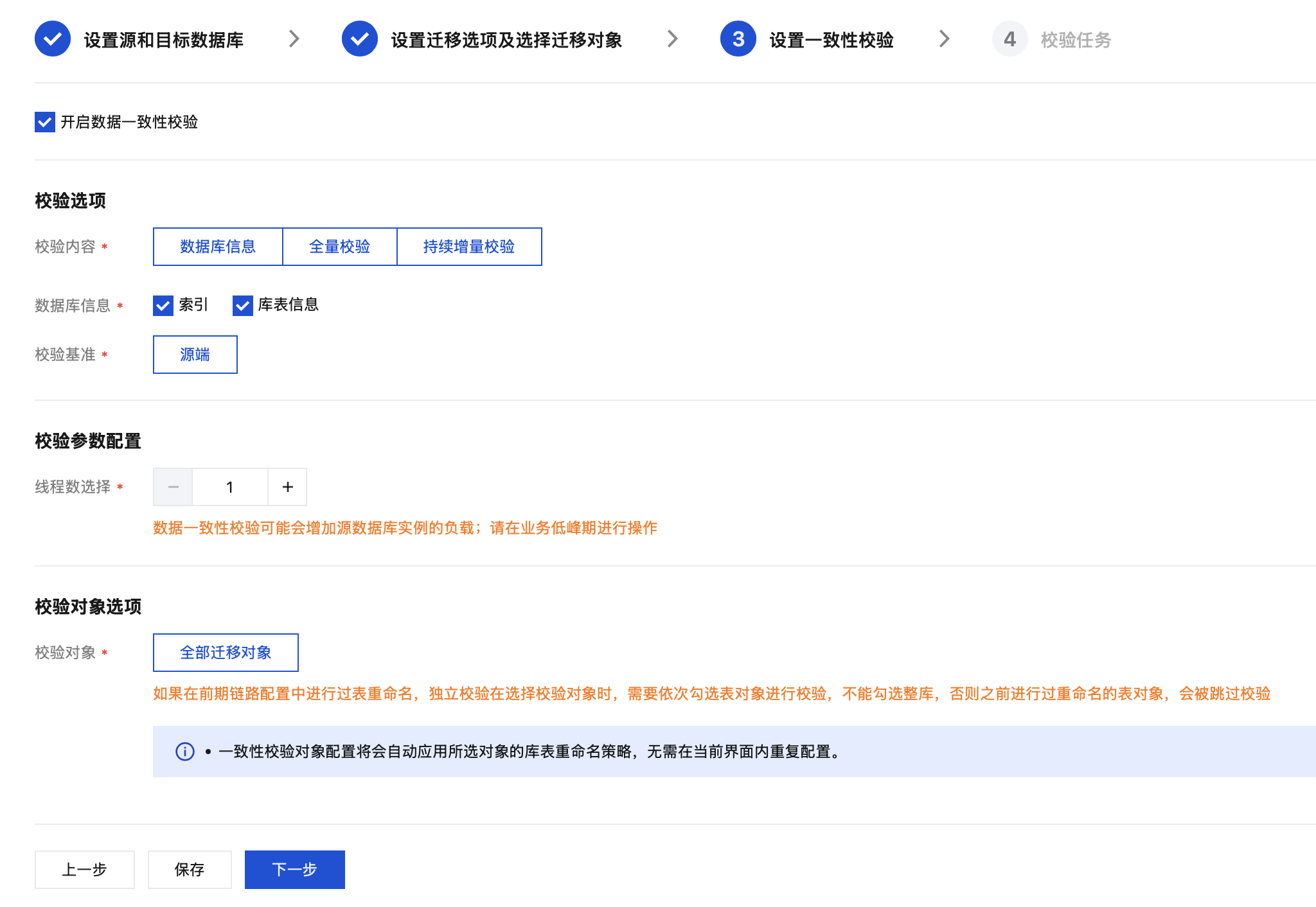1316x907 pixels.
Task: Click the 下一步 button
Action: pos(294,870)
